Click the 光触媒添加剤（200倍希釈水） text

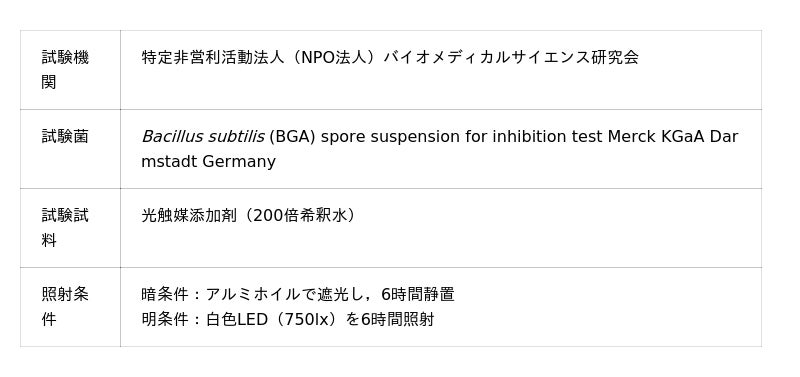click(248, 215)
